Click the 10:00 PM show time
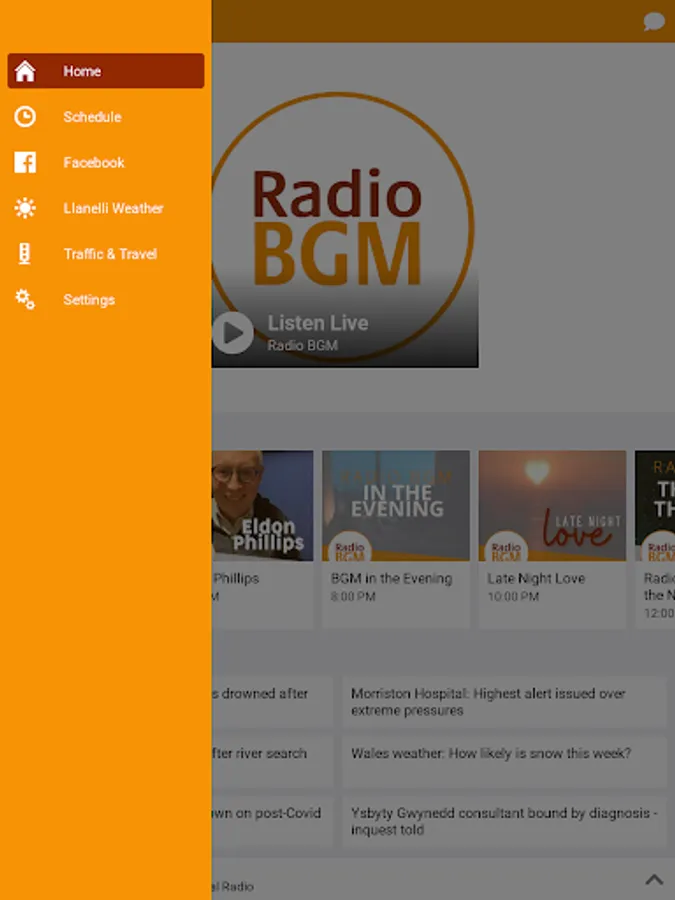The height and width of the screenshot is (900, 675). pos(513,596)
